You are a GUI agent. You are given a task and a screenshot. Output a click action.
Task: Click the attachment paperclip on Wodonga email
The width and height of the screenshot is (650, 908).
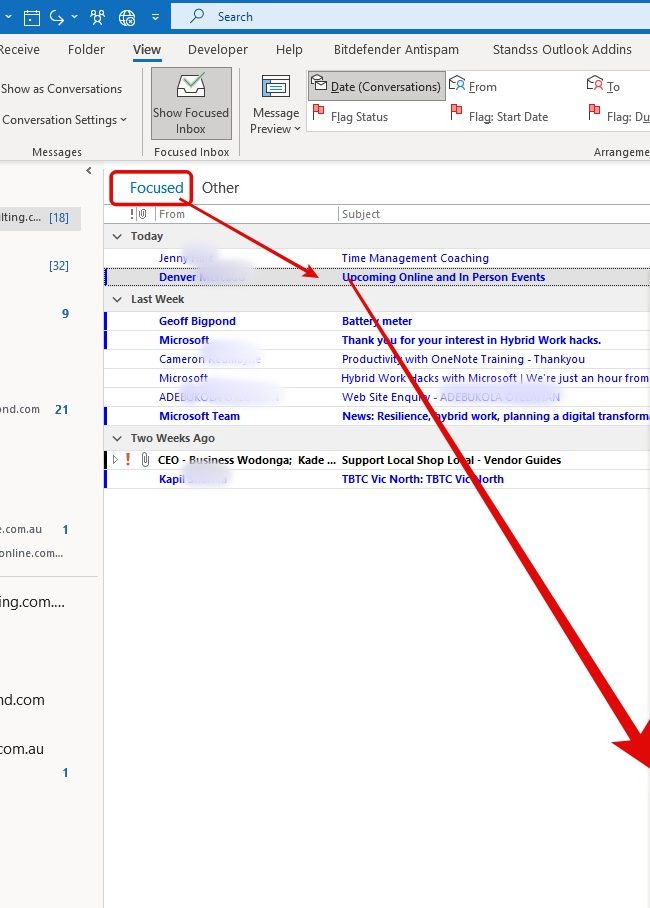145,460
